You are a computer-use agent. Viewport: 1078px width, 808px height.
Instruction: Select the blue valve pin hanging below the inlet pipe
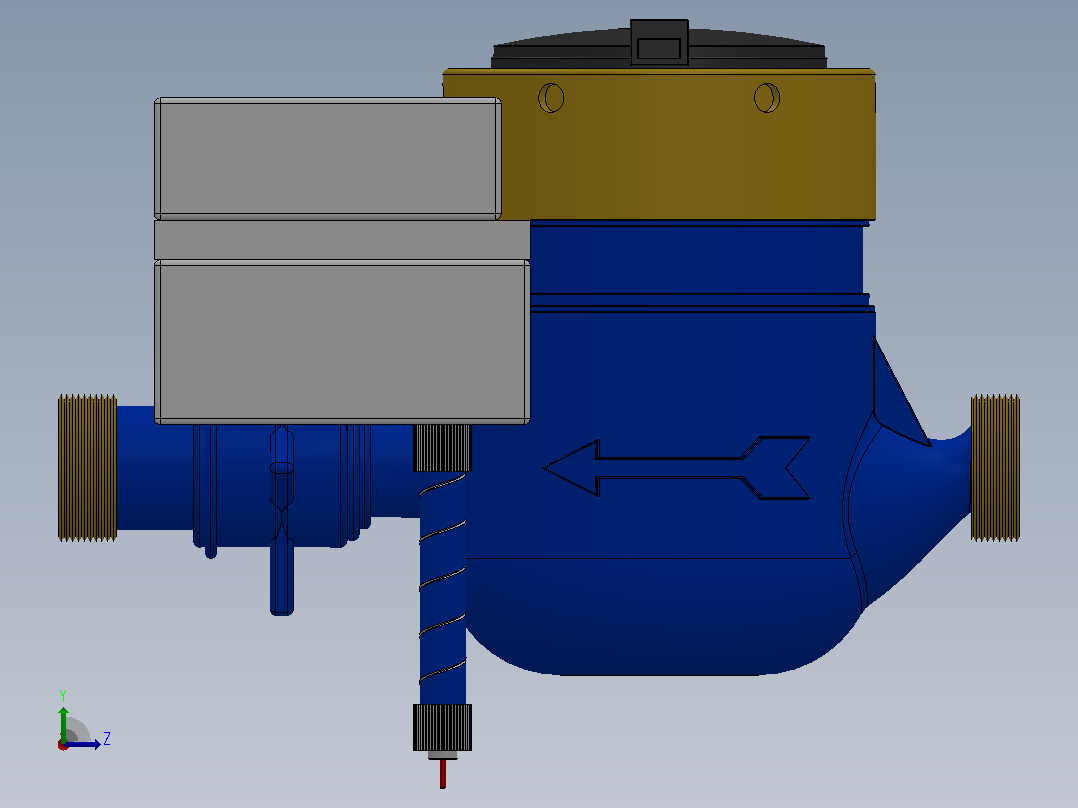[282, 519]
